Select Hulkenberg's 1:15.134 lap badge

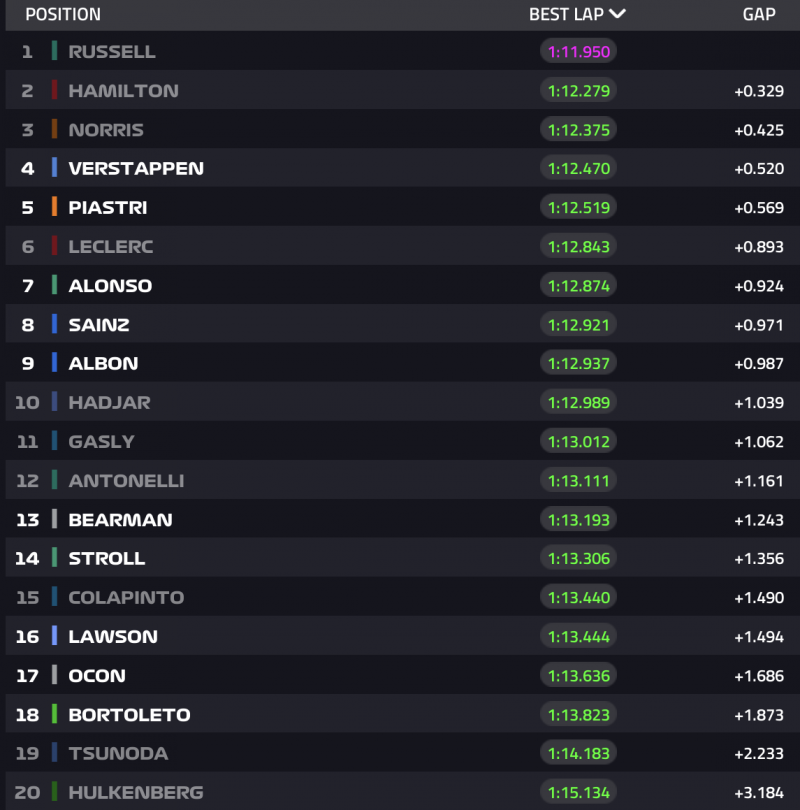578,792
